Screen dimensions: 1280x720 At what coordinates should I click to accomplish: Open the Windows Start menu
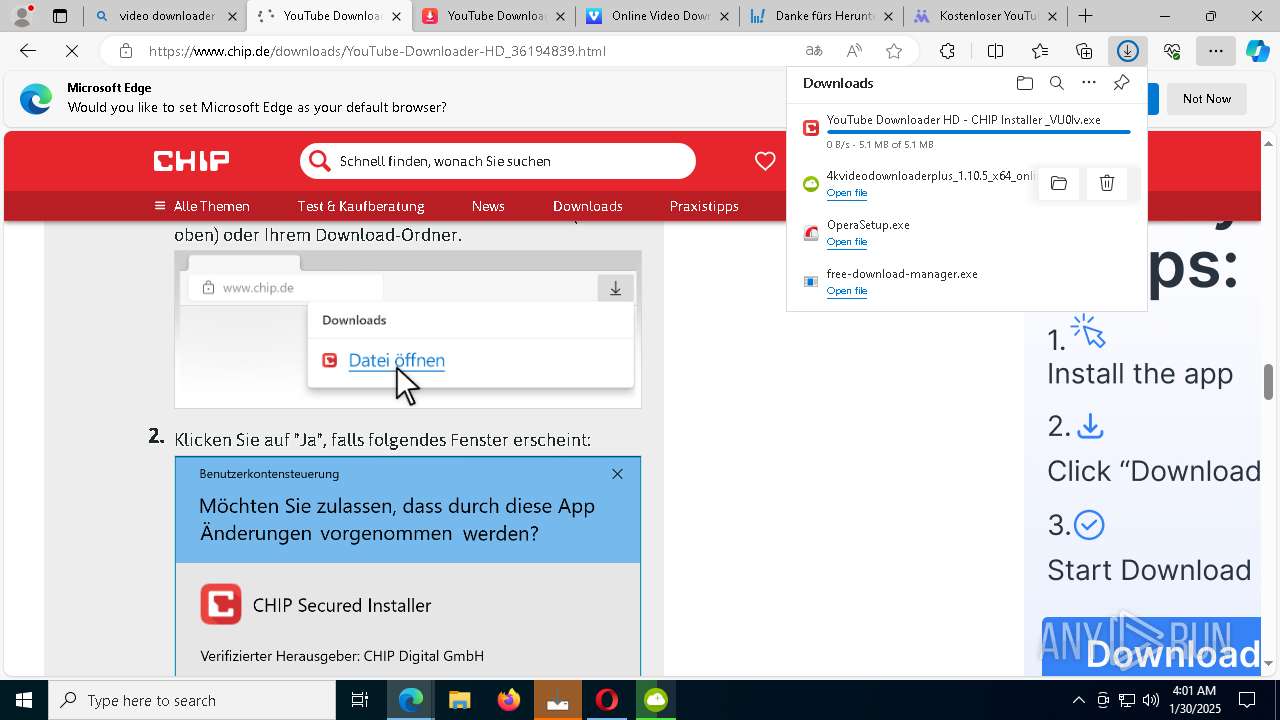(x=24, y=700)
